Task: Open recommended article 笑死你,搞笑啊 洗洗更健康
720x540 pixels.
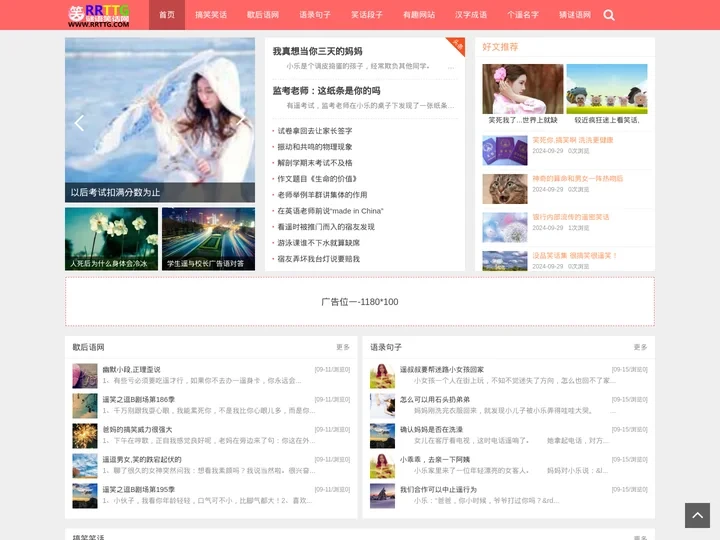Action: point(573,140)
